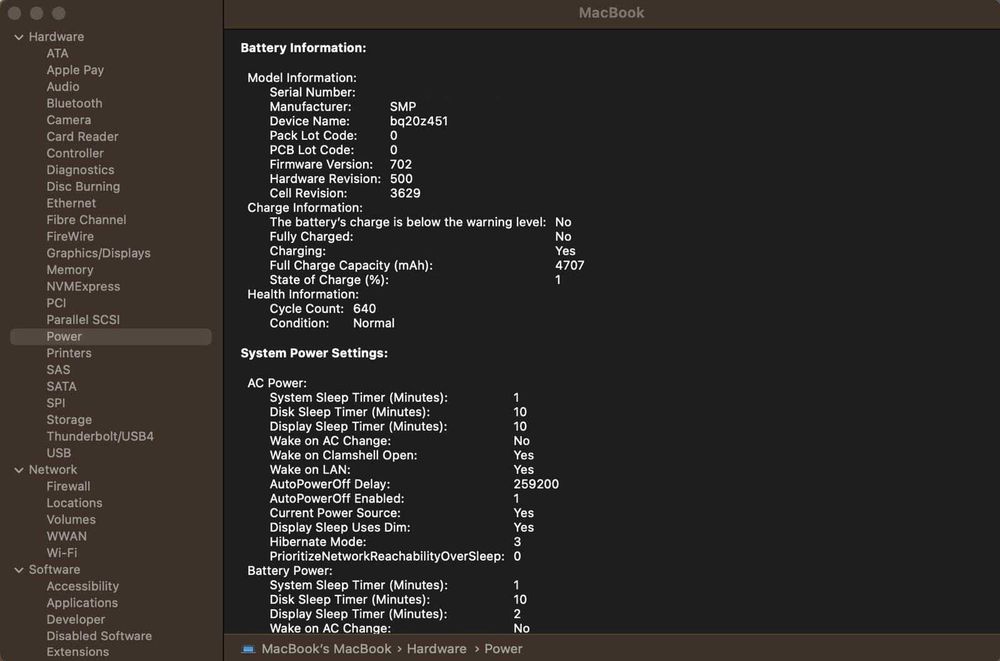
Task: Click the Cell Revision value 3629
Action: click(x=405, y=193)
